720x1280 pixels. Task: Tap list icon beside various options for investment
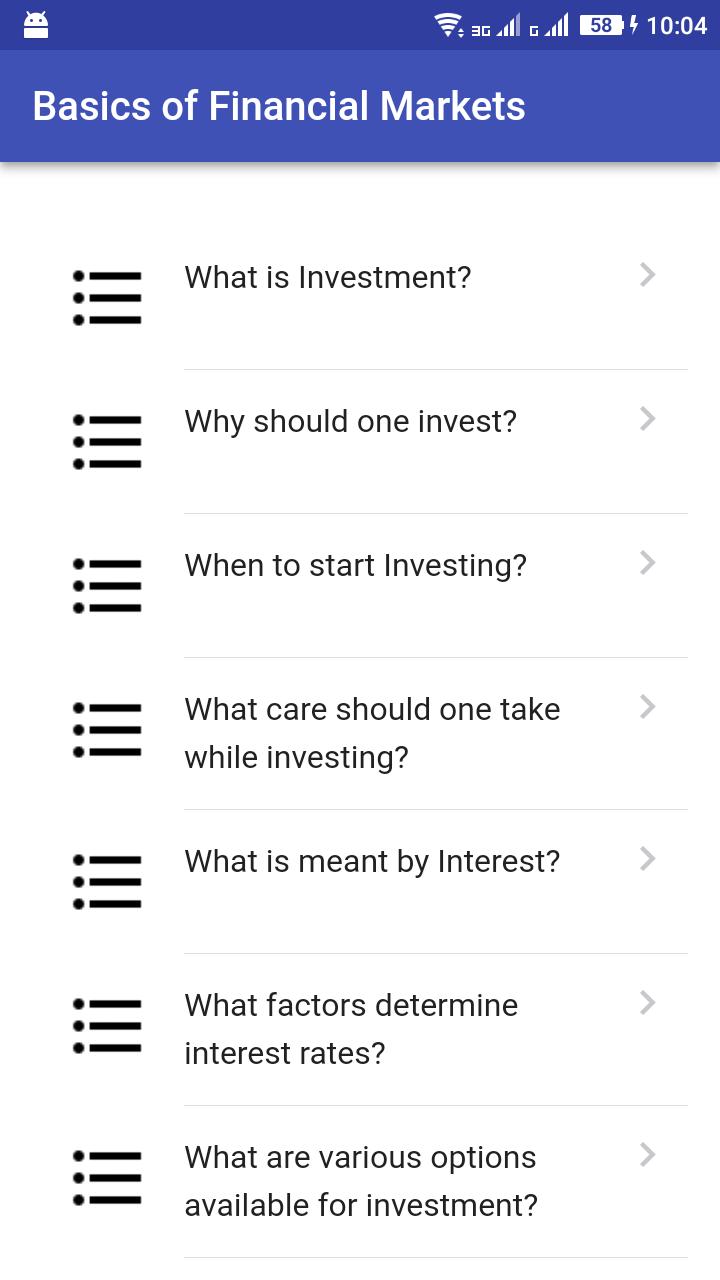(x=107, y=1177)
